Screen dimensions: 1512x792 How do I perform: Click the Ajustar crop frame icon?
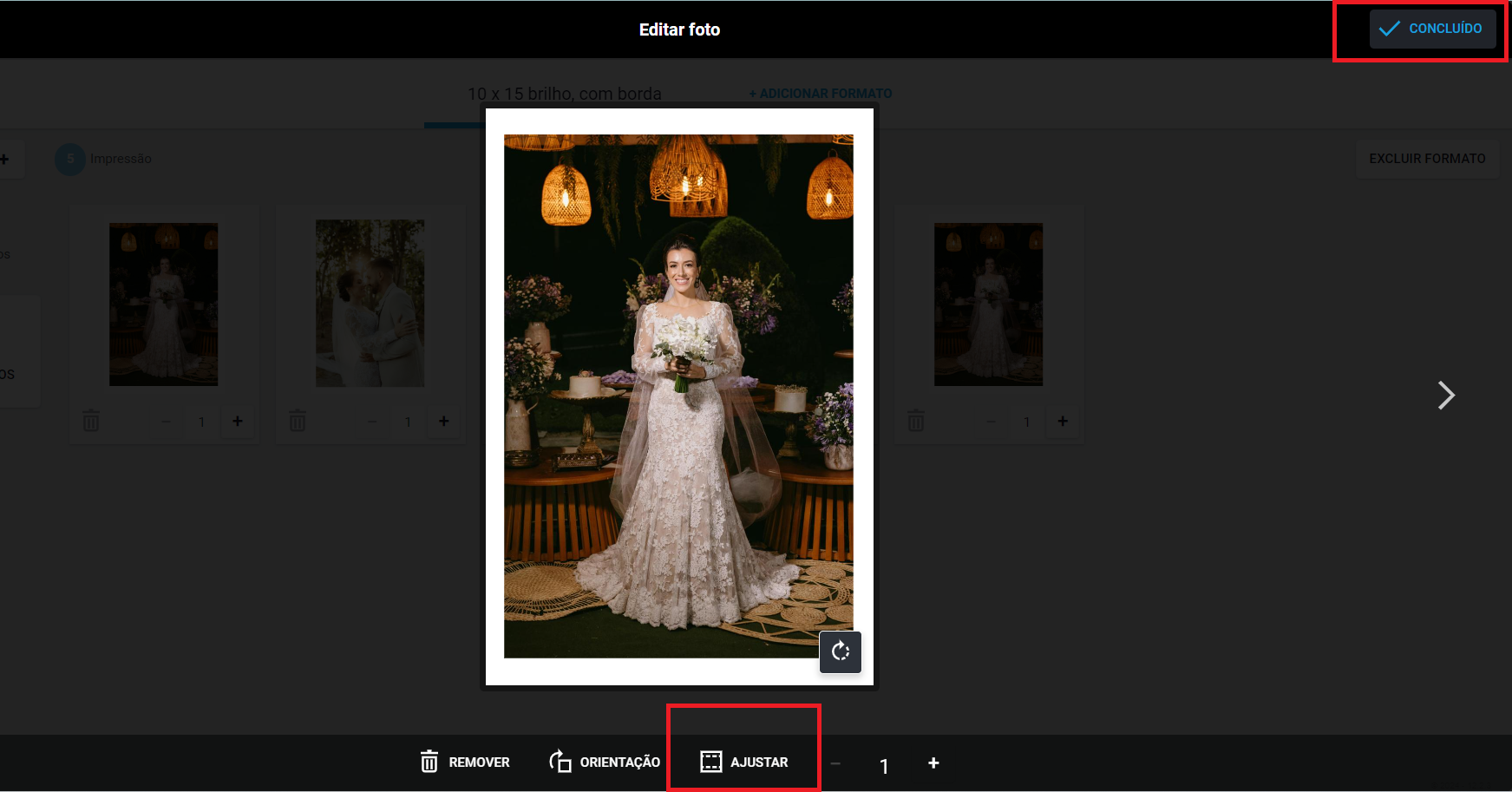[711, 762]
